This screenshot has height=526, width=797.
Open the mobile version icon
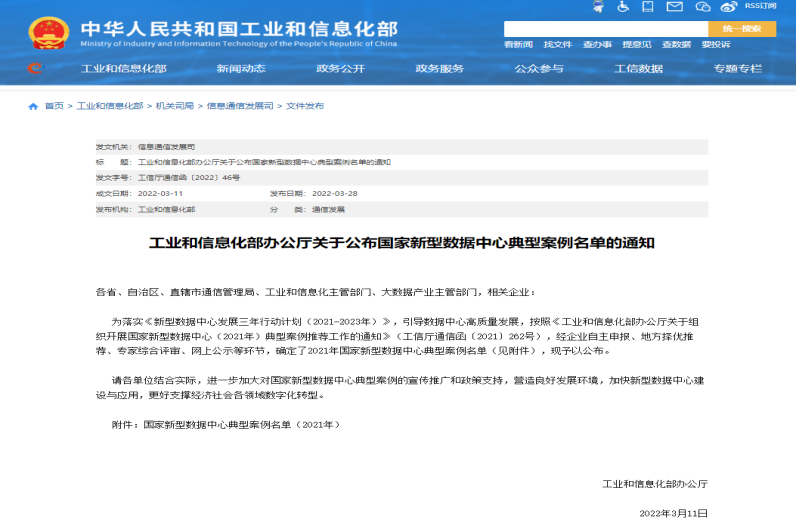[648, 7]
